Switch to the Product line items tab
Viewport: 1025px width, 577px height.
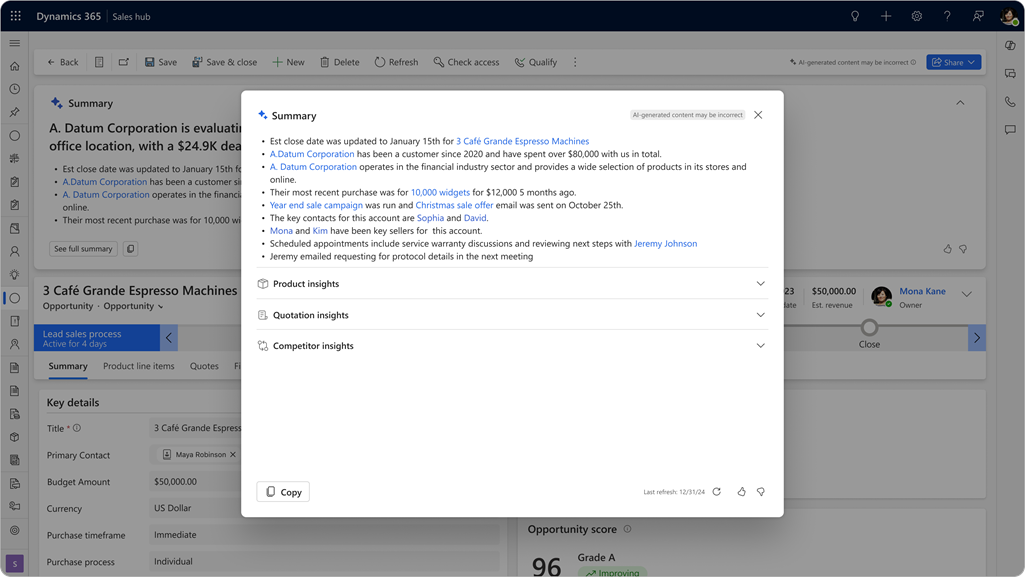tap(138, 366)
